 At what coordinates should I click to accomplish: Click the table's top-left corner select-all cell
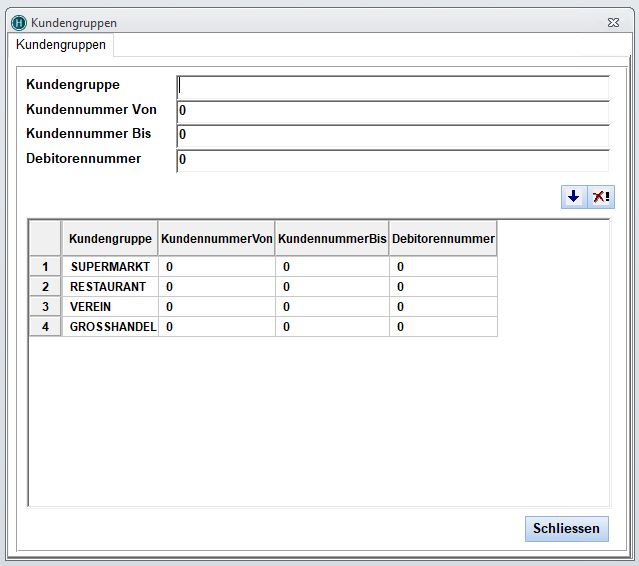click(x=45, y=239)
